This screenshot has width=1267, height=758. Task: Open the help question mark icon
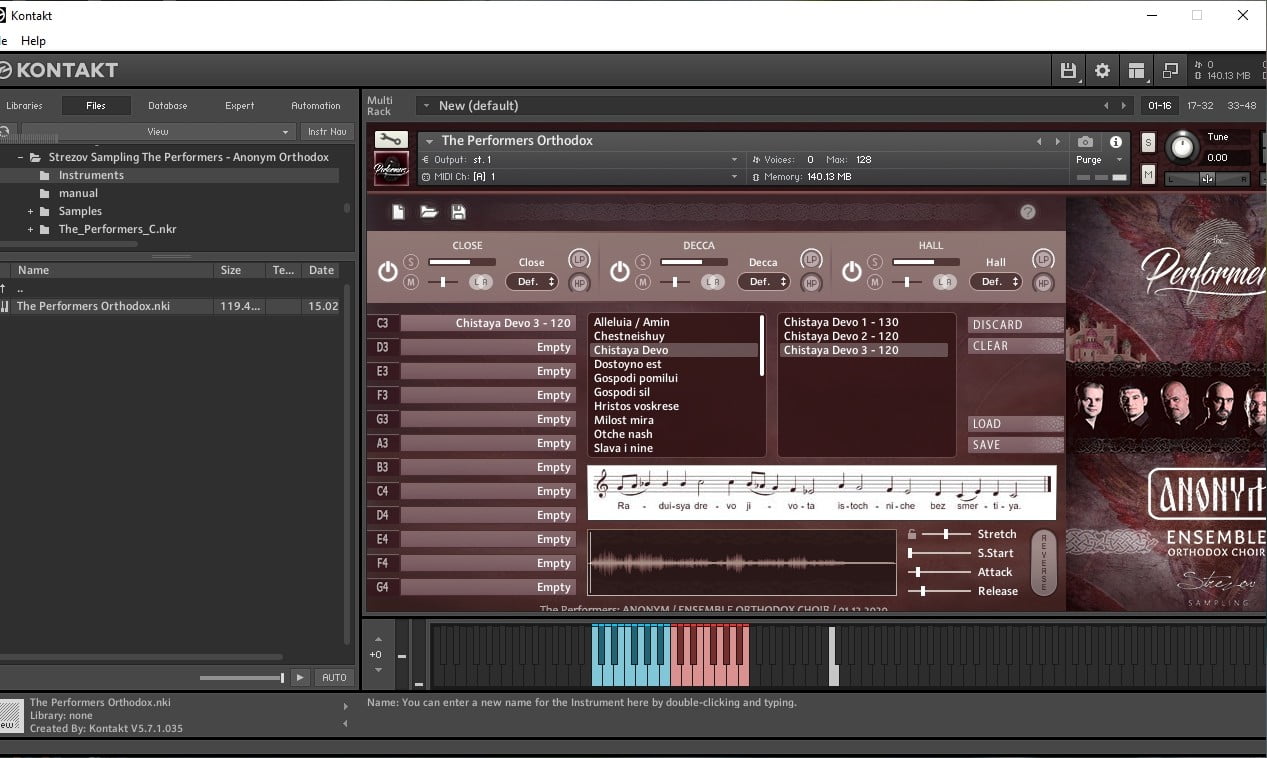(1028, 212)
